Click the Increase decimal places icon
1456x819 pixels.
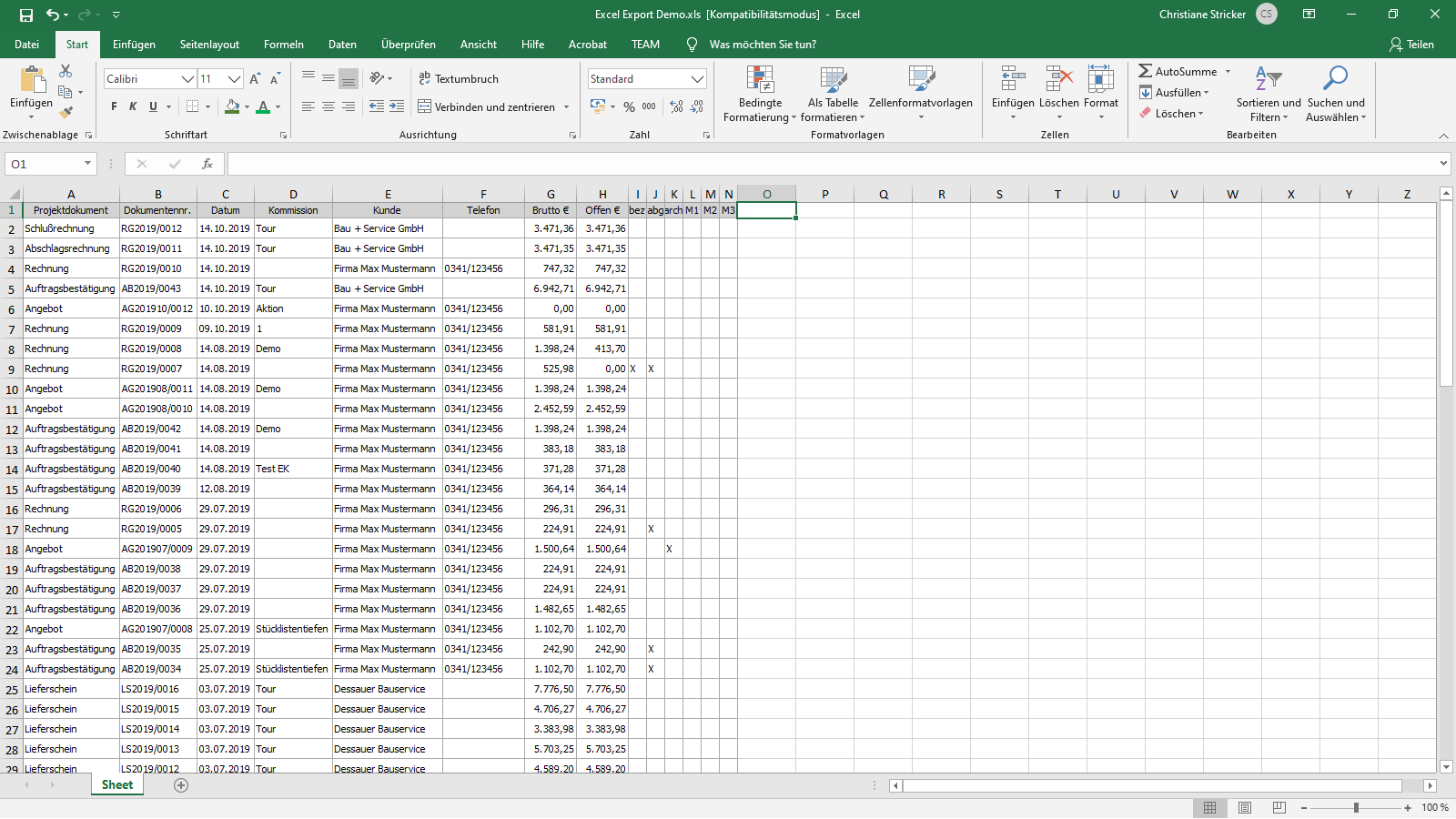[x=676, y=106]
